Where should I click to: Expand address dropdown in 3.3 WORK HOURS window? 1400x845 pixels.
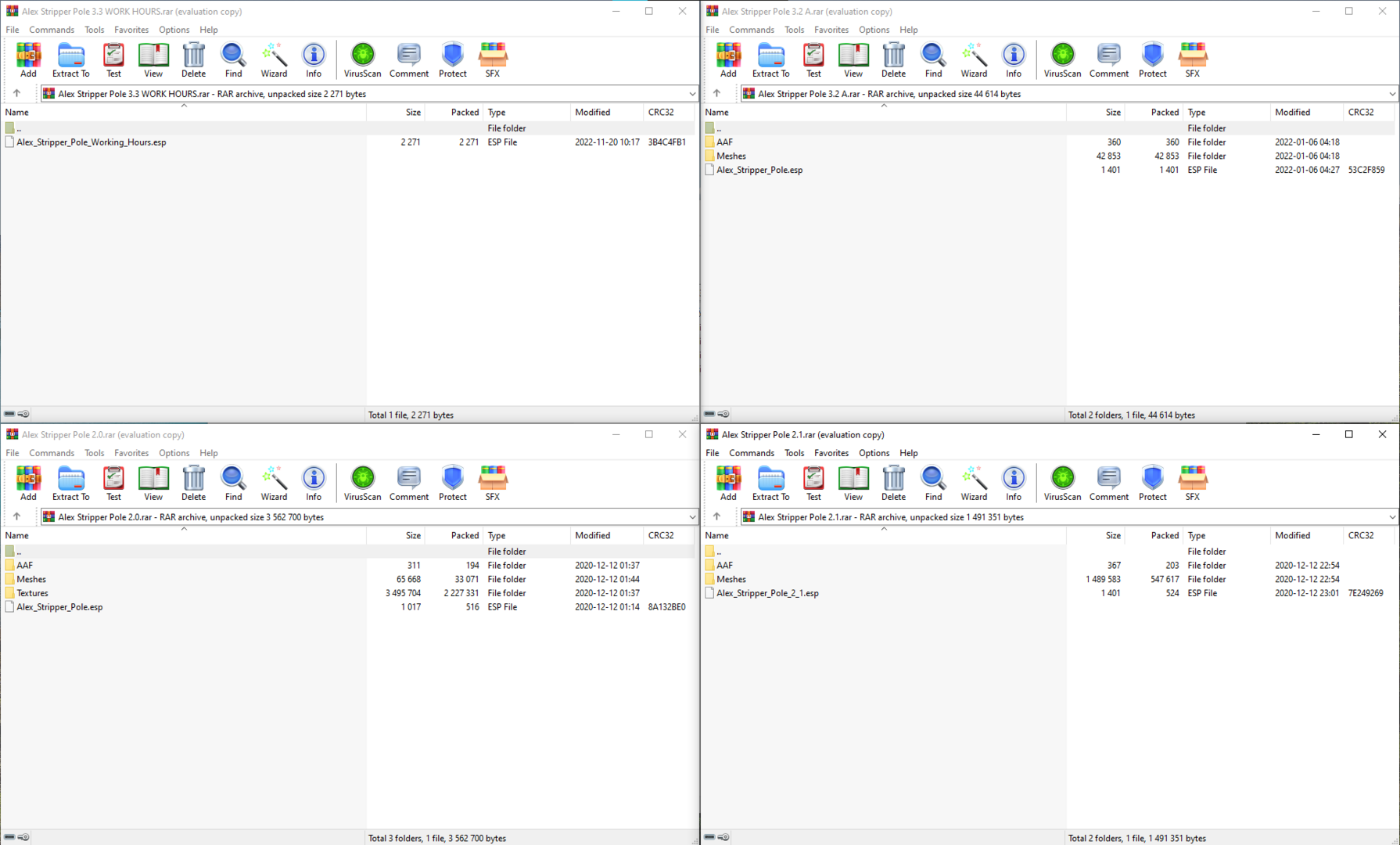click(691, 94)
